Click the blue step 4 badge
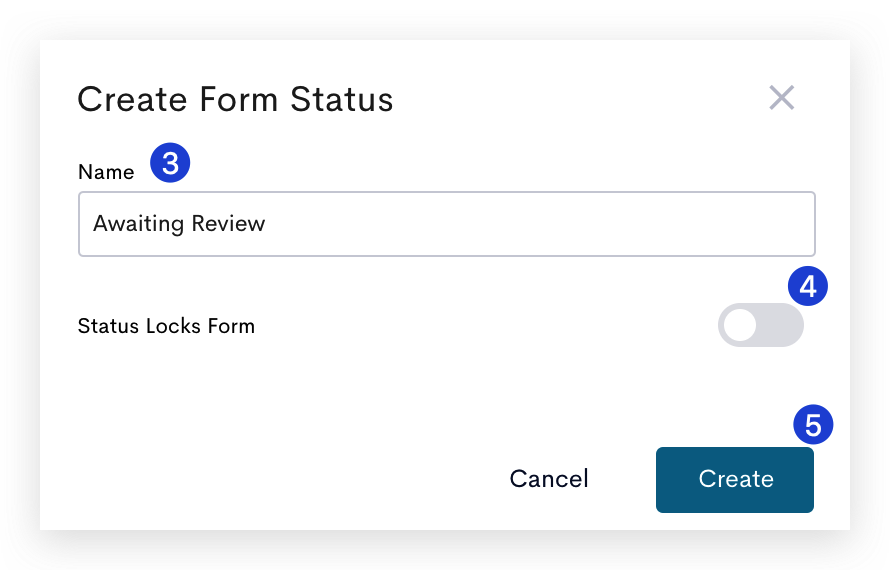 point(808,286)
